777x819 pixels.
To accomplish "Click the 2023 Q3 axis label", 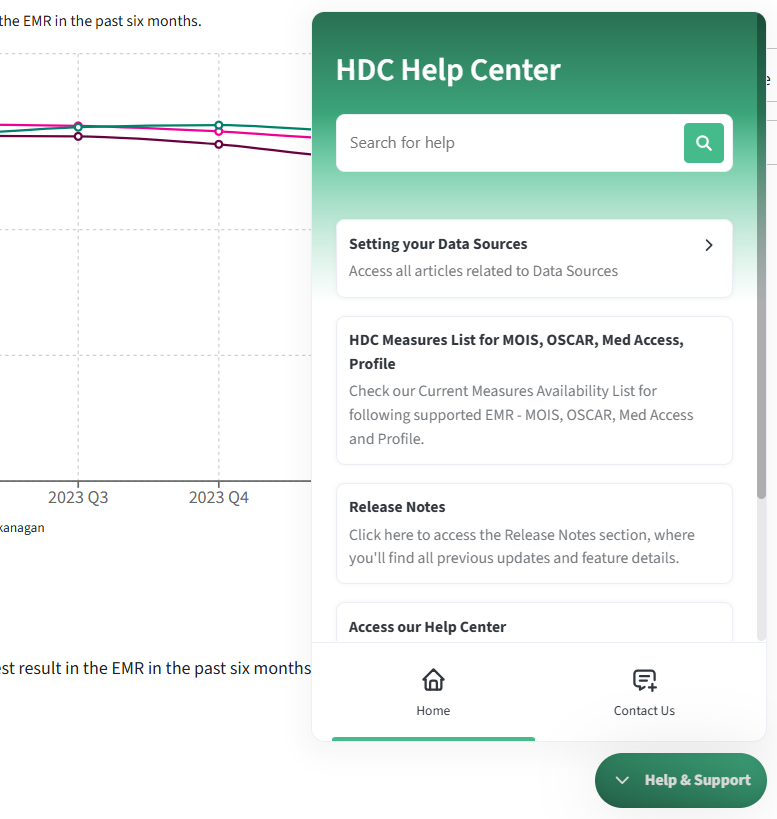I will 78,497.
